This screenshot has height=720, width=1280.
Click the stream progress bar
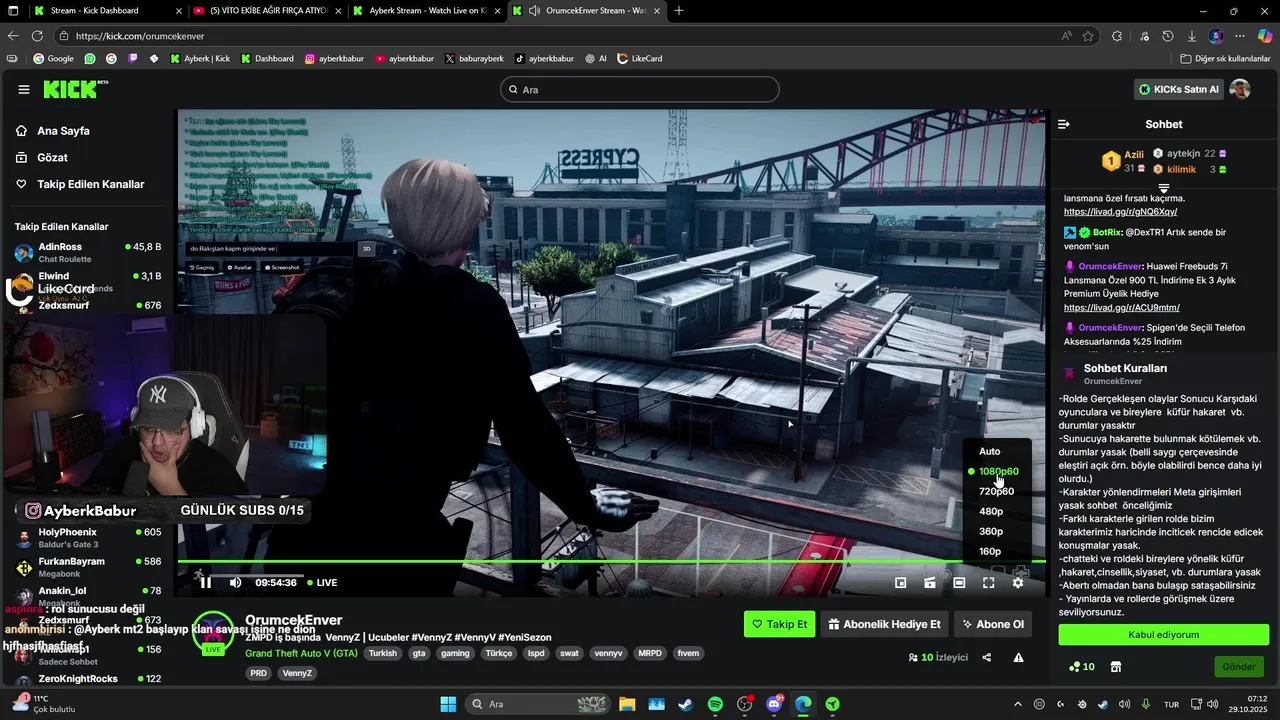(611, 561)
